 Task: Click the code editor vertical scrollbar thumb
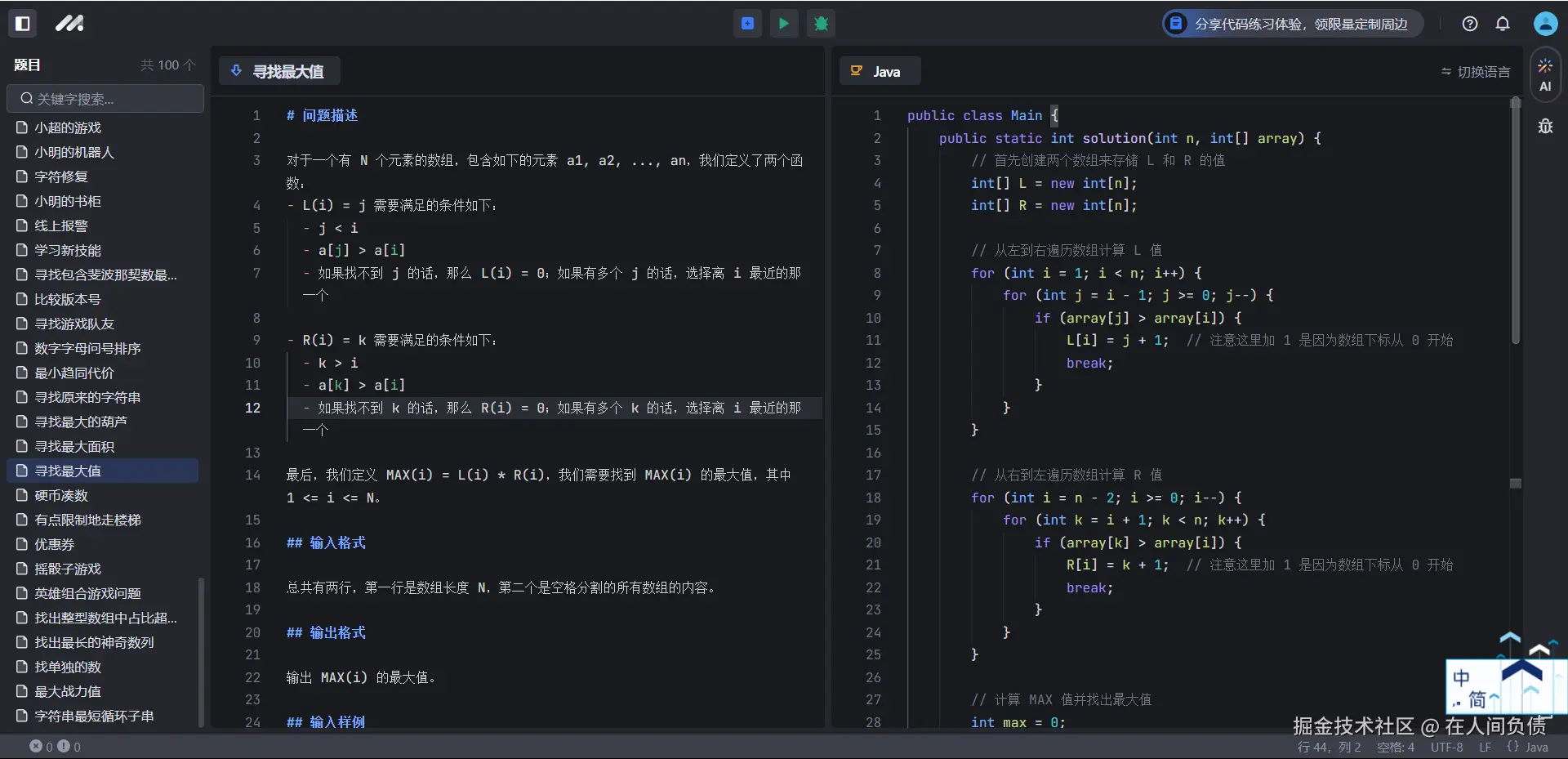click(x=1515, y=221)
